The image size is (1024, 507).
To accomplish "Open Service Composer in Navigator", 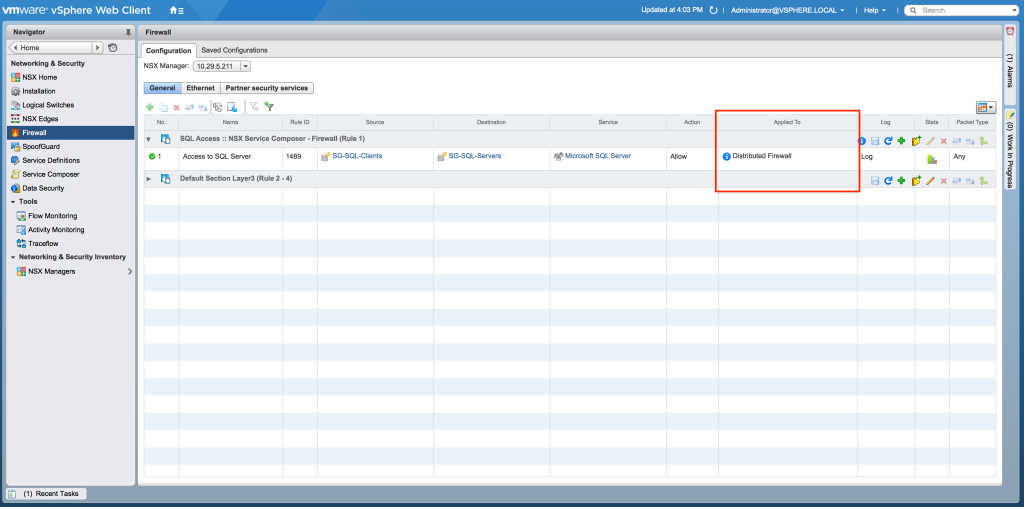I will pos(51,174).
